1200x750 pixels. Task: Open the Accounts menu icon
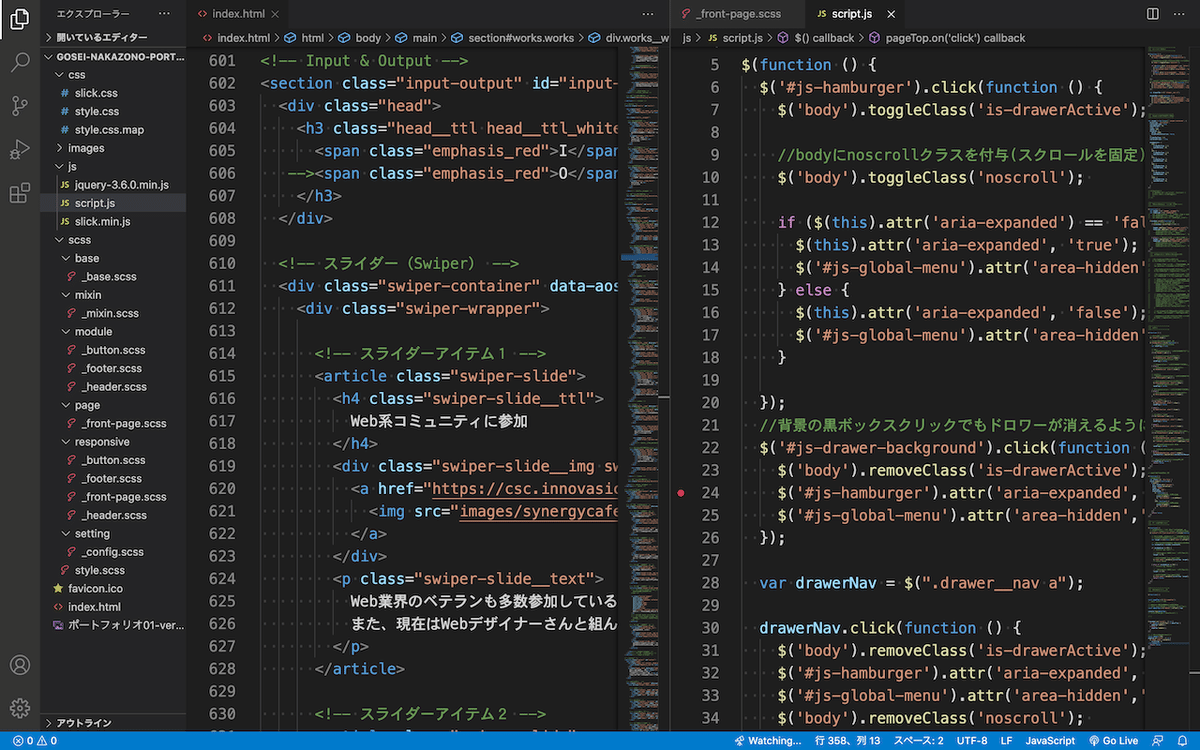tap(20, 665)
